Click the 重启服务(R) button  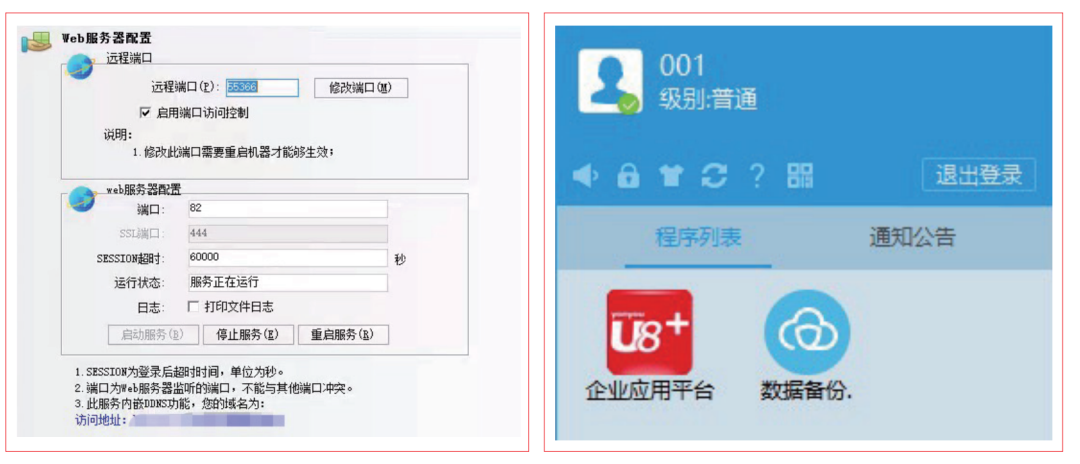point(343,335)
